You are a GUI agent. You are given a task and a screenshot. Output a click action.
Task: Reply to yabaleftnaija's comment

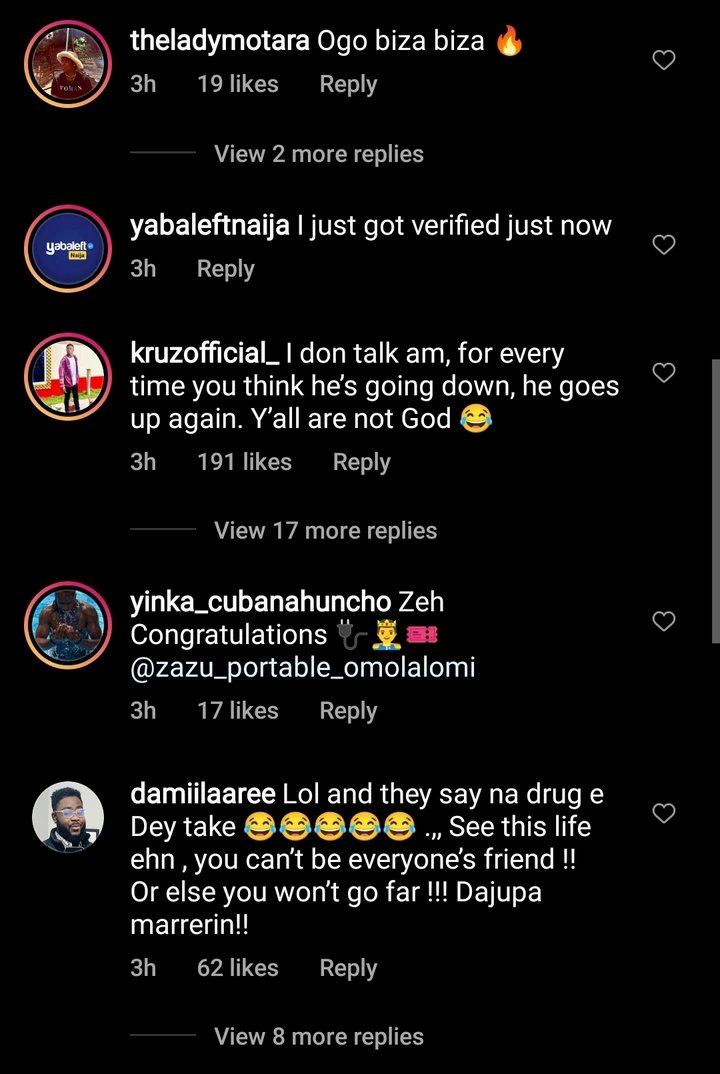coord(225,269)
